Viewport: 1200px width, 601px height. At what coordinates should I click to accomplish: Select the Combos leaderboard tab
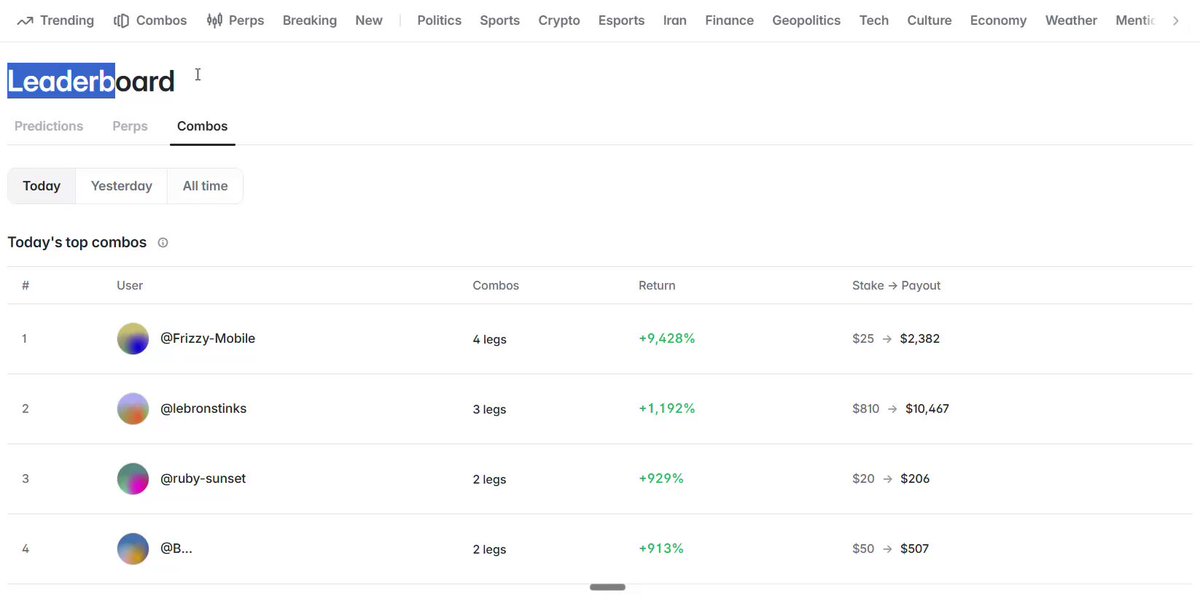click(202, 126)
